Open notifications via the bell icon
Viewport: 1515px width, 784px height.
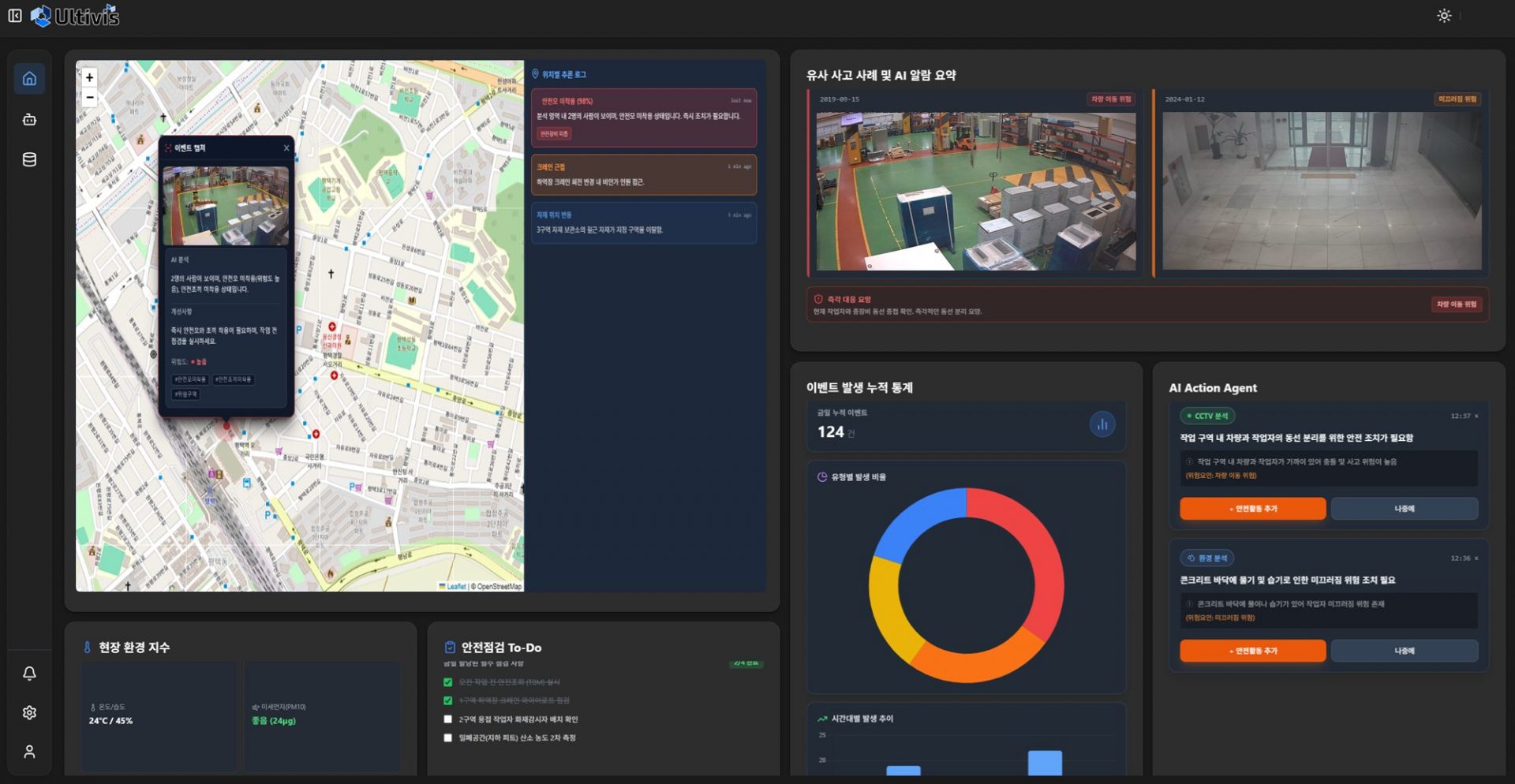(x=29, y=674)
